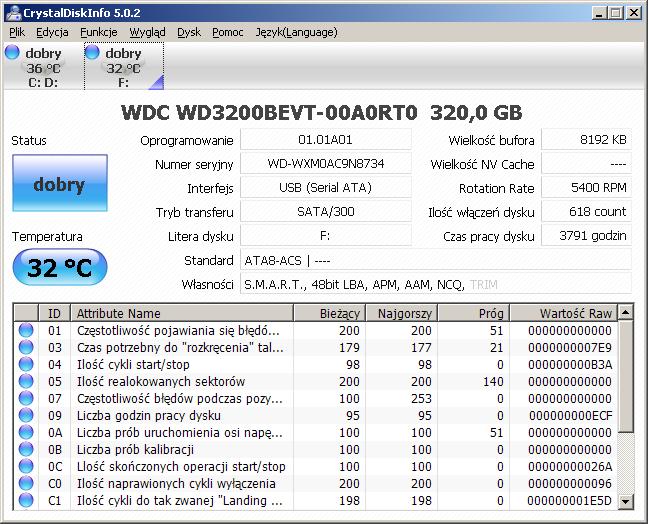Click the status orb for attribute 04
This screenshot has width=648, height=524.
(26, 364)
